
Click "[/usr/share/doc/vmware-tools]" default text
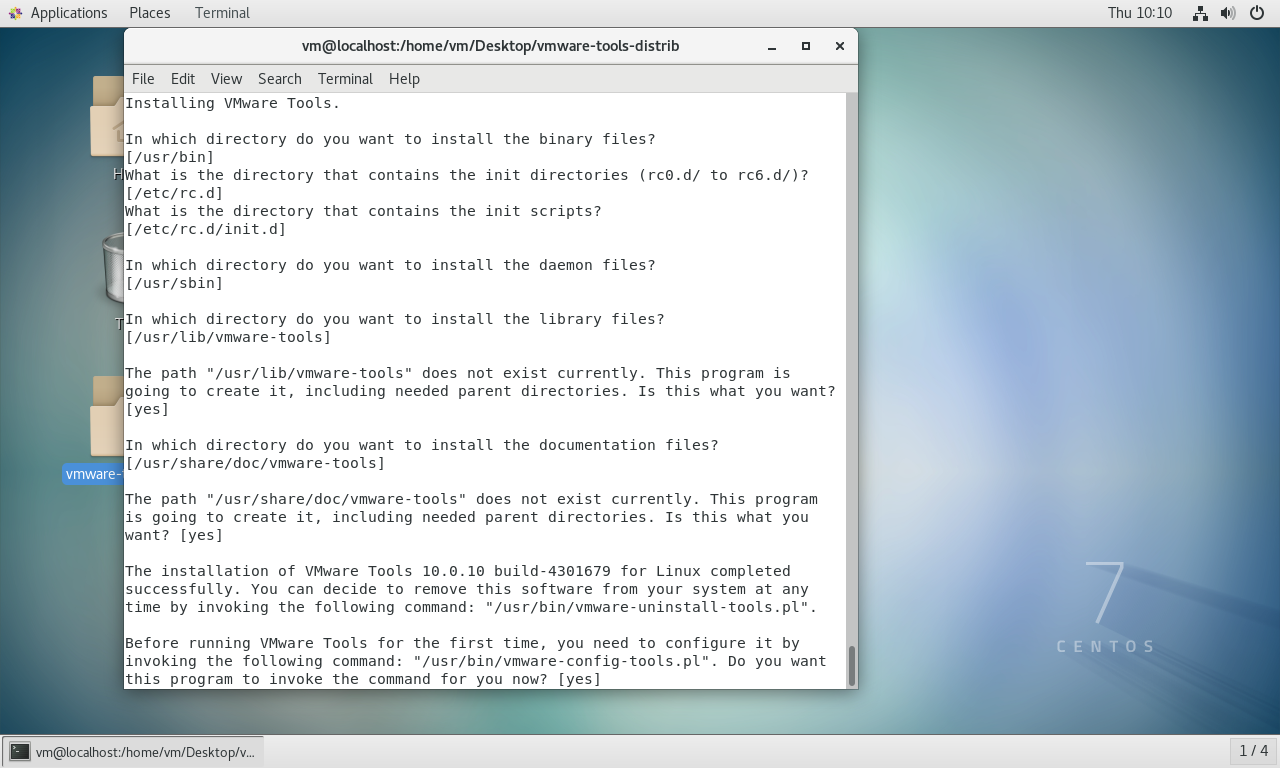255,463
